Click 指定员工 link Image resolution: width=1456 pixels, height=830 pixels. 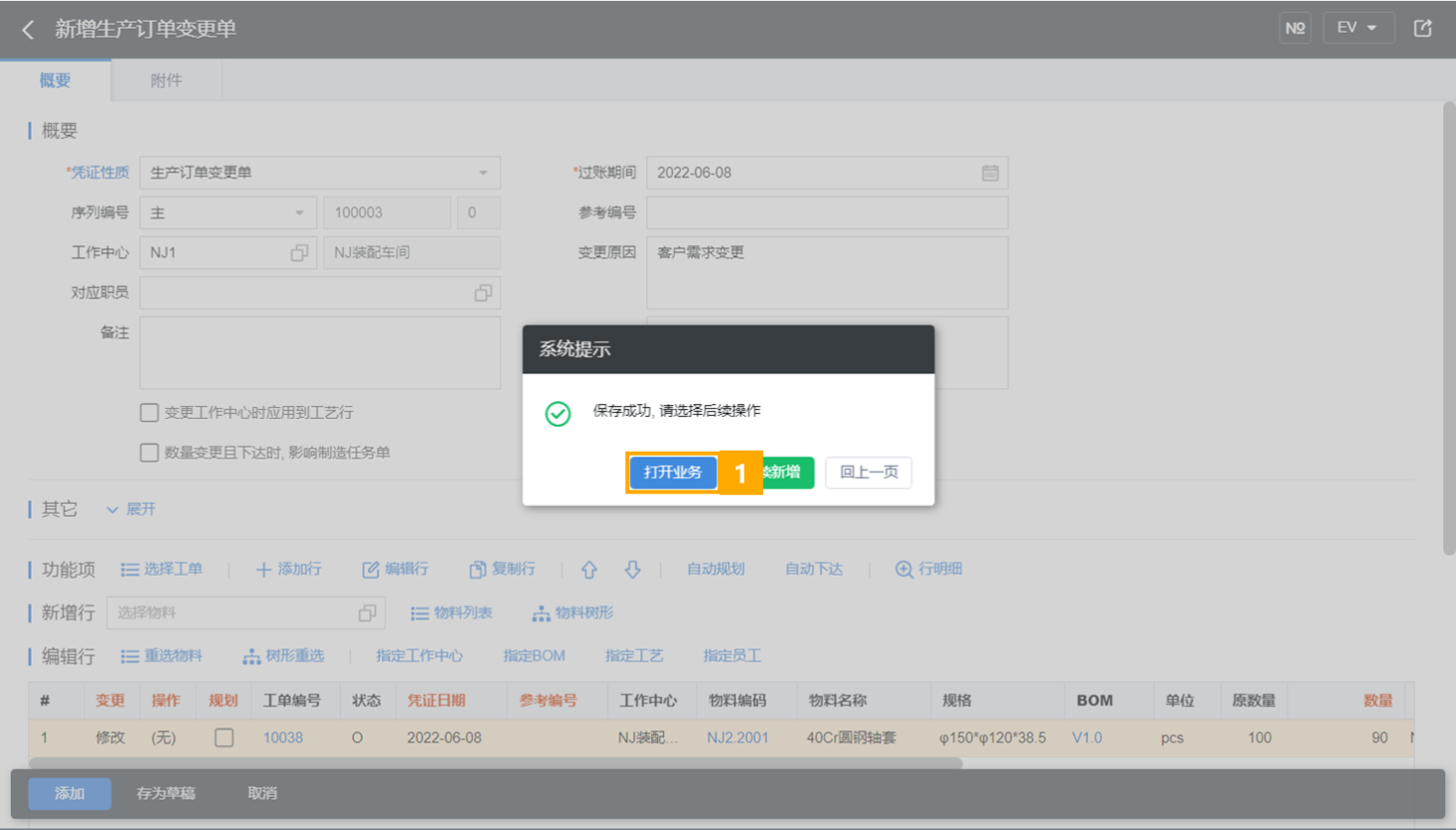[731, 655]
